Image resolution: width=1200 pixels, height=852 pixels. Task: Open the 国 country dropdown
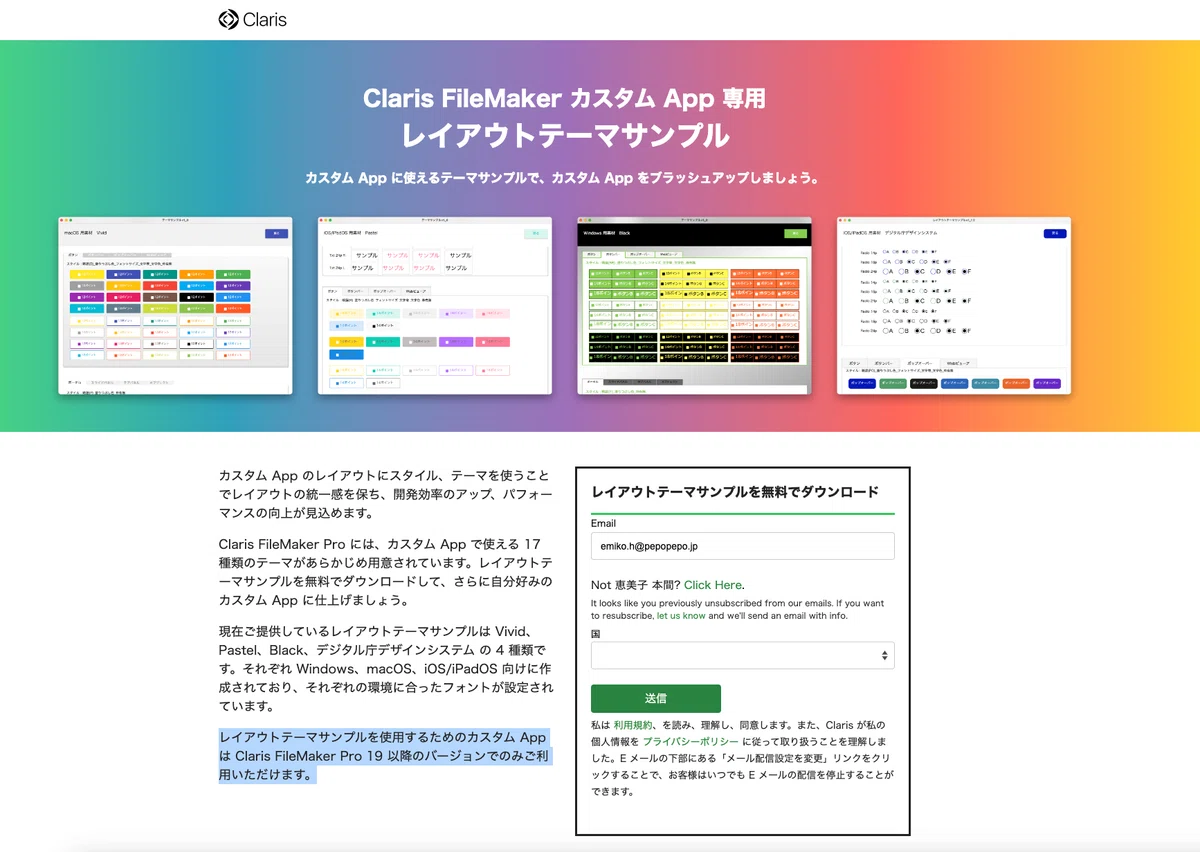(742, 655)
